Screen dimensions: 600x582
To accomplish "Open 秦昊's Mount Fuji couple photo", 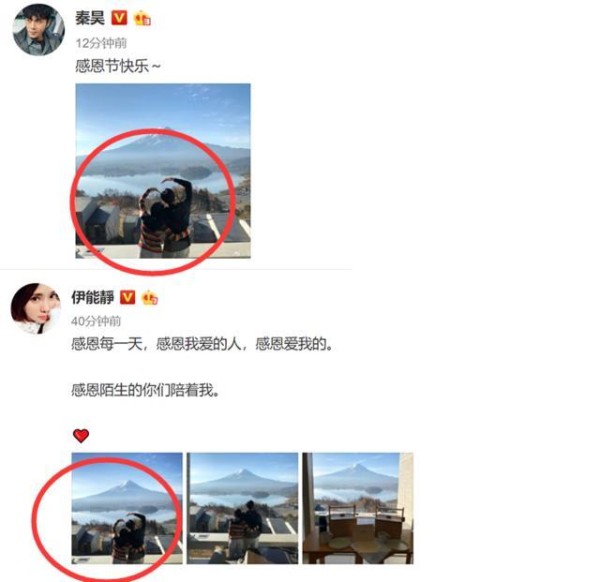I will pyautogui.click(x=163, y=171).
